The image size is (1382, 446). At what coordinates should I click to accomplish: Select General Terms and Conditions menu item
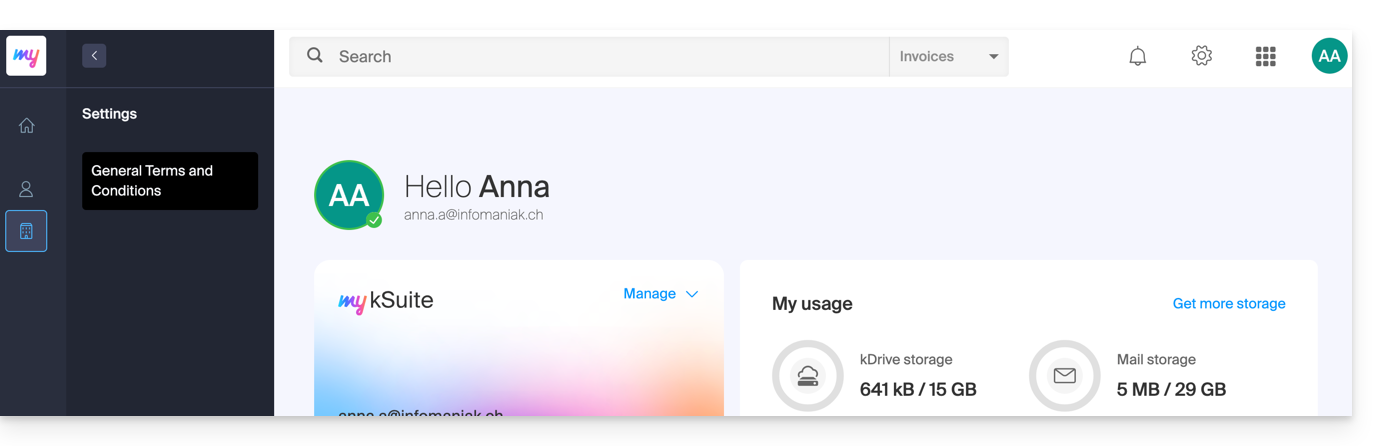click(170, 181)
